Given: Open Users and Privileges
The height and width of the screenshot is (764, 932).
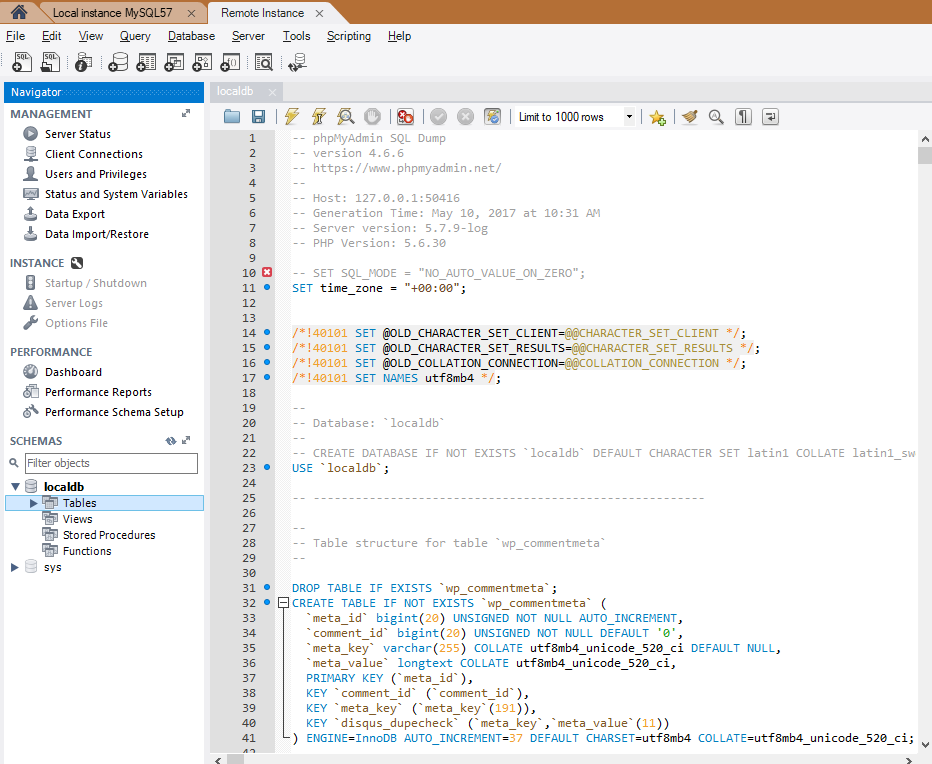Looking at the screenshot, I should click(96, 174).
